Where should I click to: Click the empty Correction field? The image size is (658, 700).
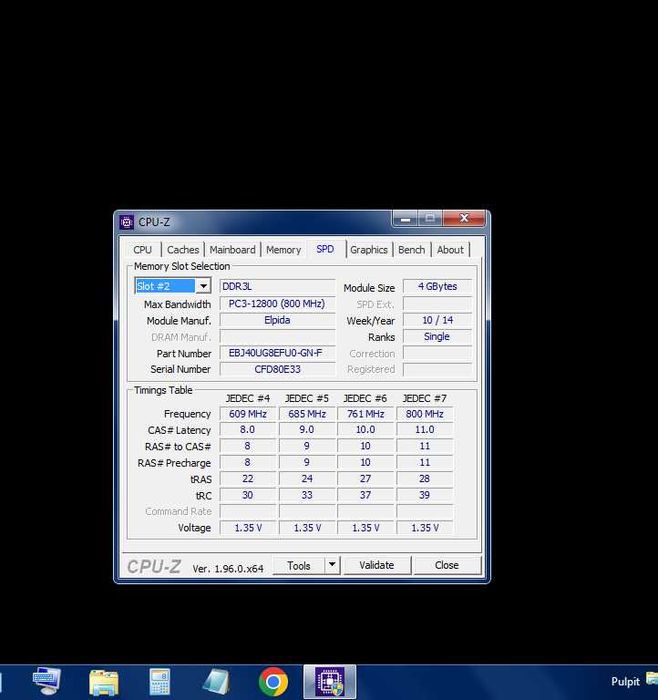coord(437,353)
